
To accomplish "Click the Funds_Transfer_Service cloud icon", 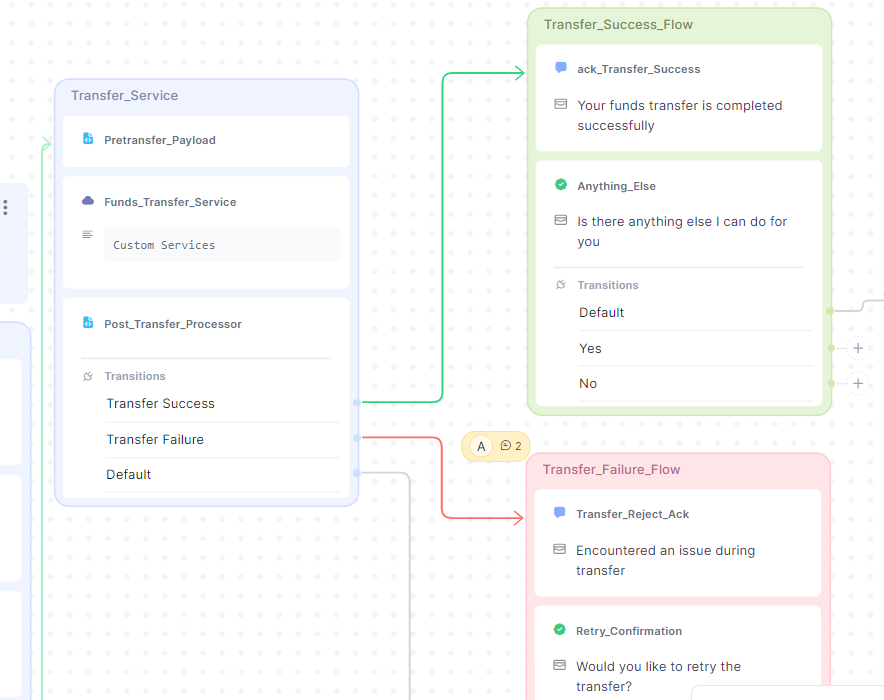I will click(x=88, y=202).
